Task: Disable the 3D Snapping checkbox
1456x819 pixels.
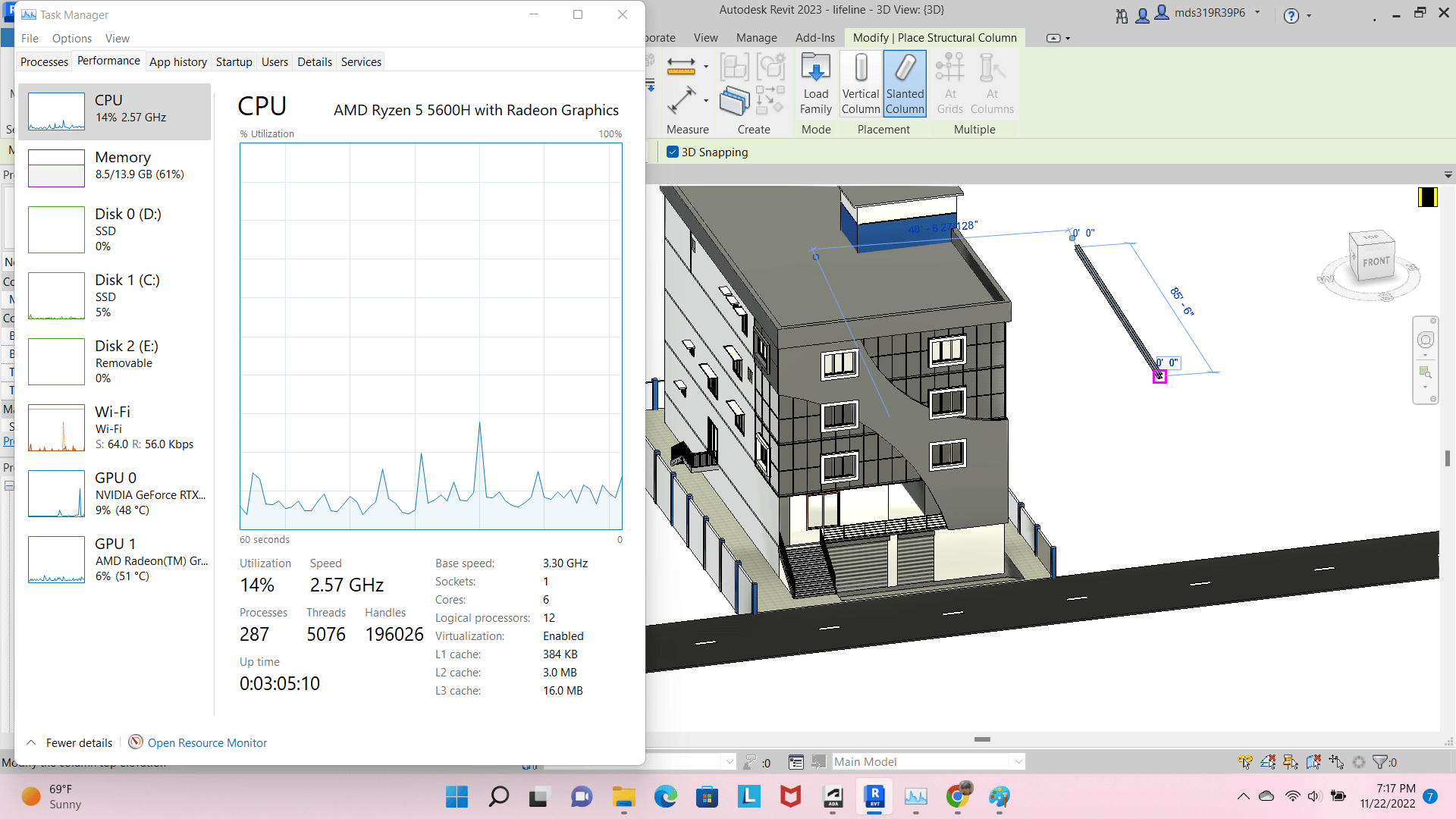Action: click(x=673, y=152)
